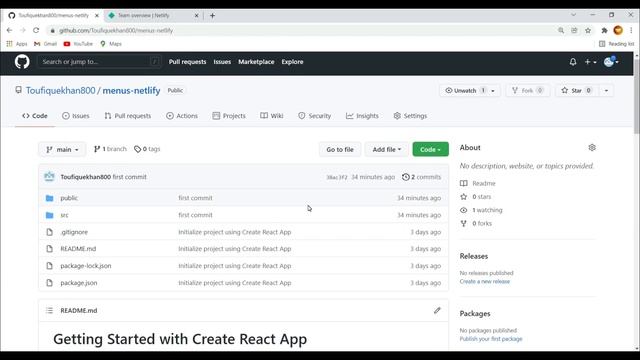Click Explore in the top navigation
The width and height of the screenshot is (640, 360).
click(x=292, y=62)
